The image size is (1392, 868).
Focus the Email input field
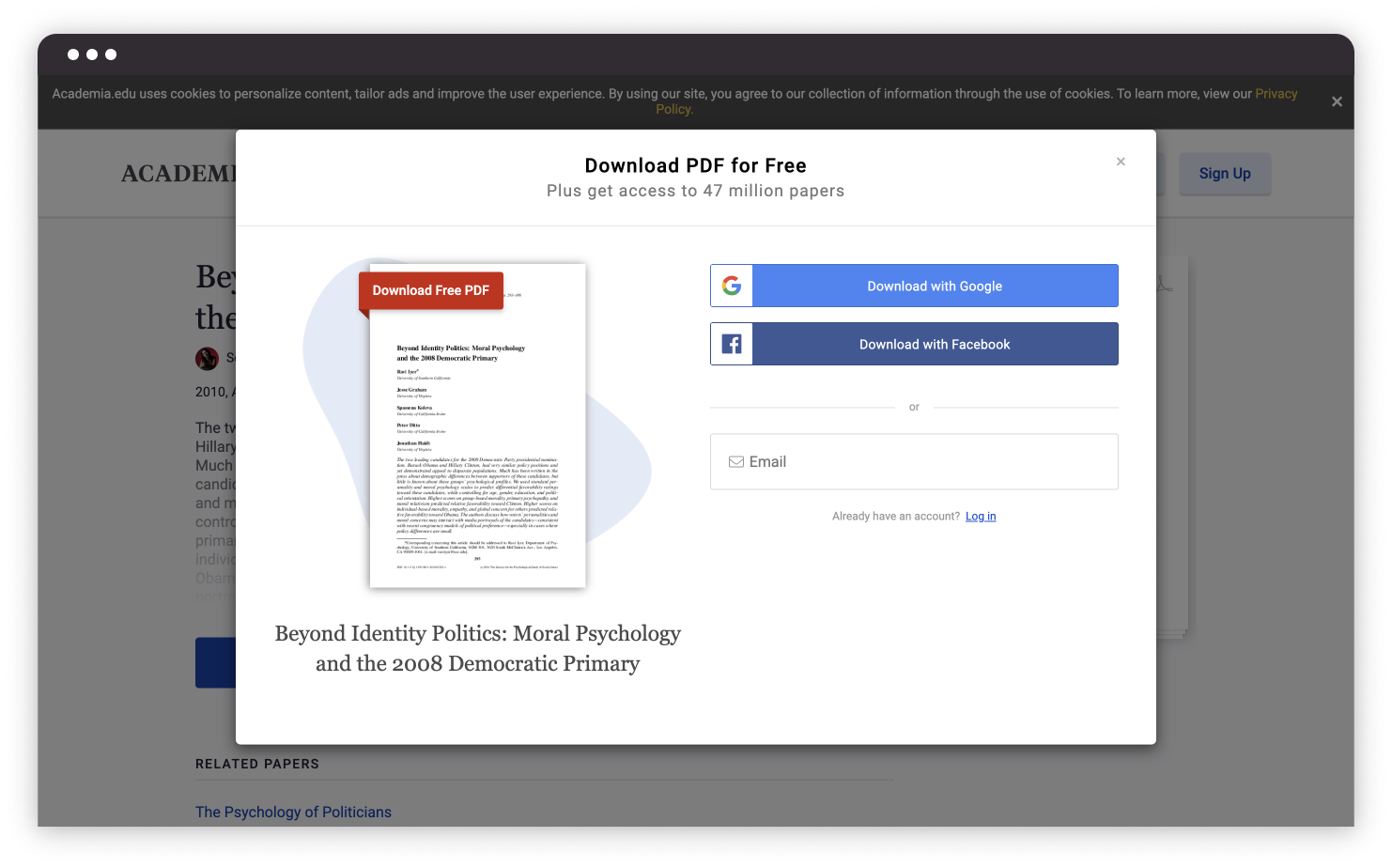pos(914,461)
